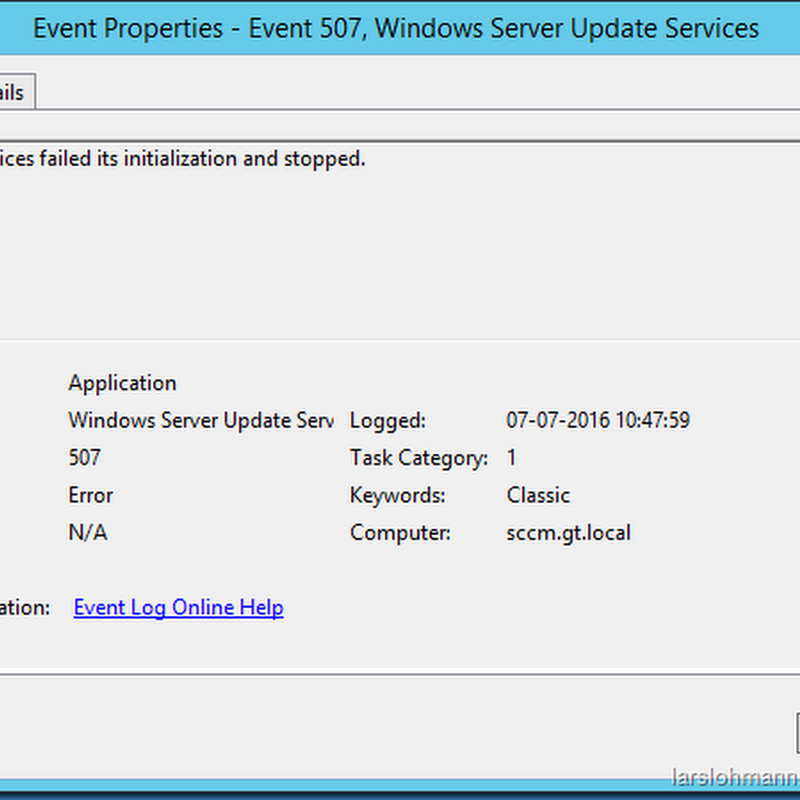Click the Task Category value '1'
Screen dimensions: 800x800
coord(511,458)
